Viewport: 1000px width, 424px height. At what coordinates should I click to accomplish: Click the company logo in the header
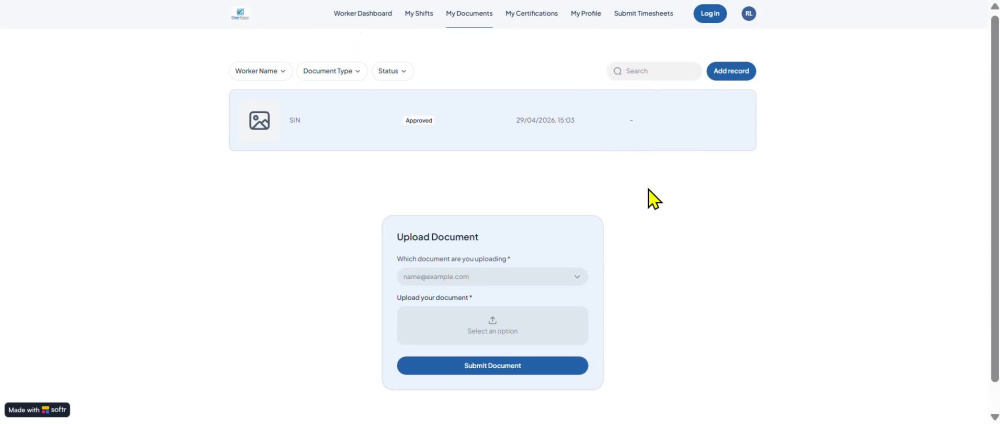pos(240,13)
